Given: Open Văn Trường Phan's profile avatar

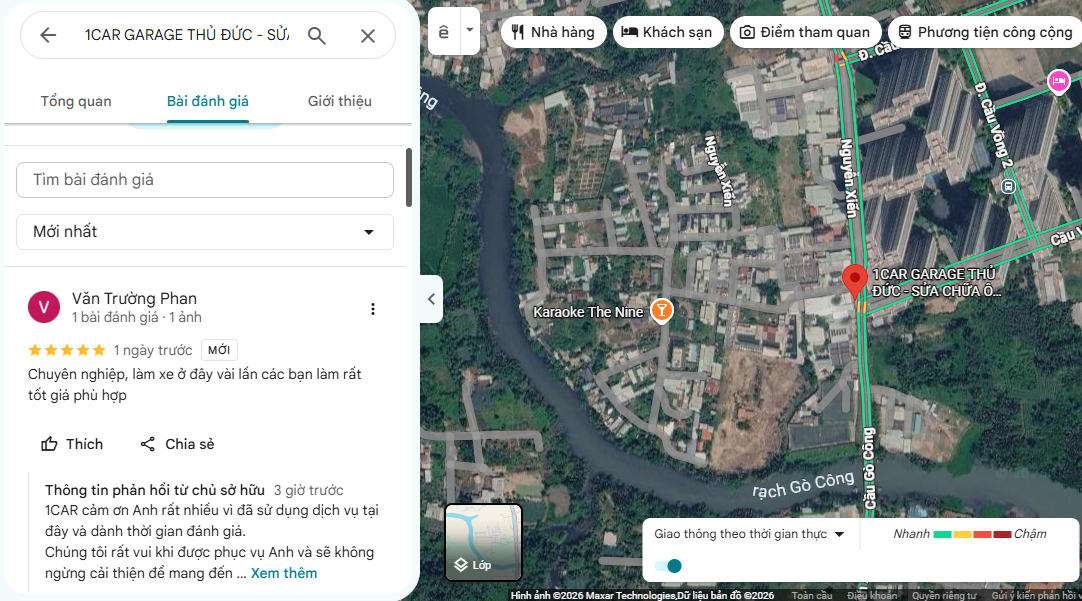Looking at the screenshot, I should click(x=43, y=307).
